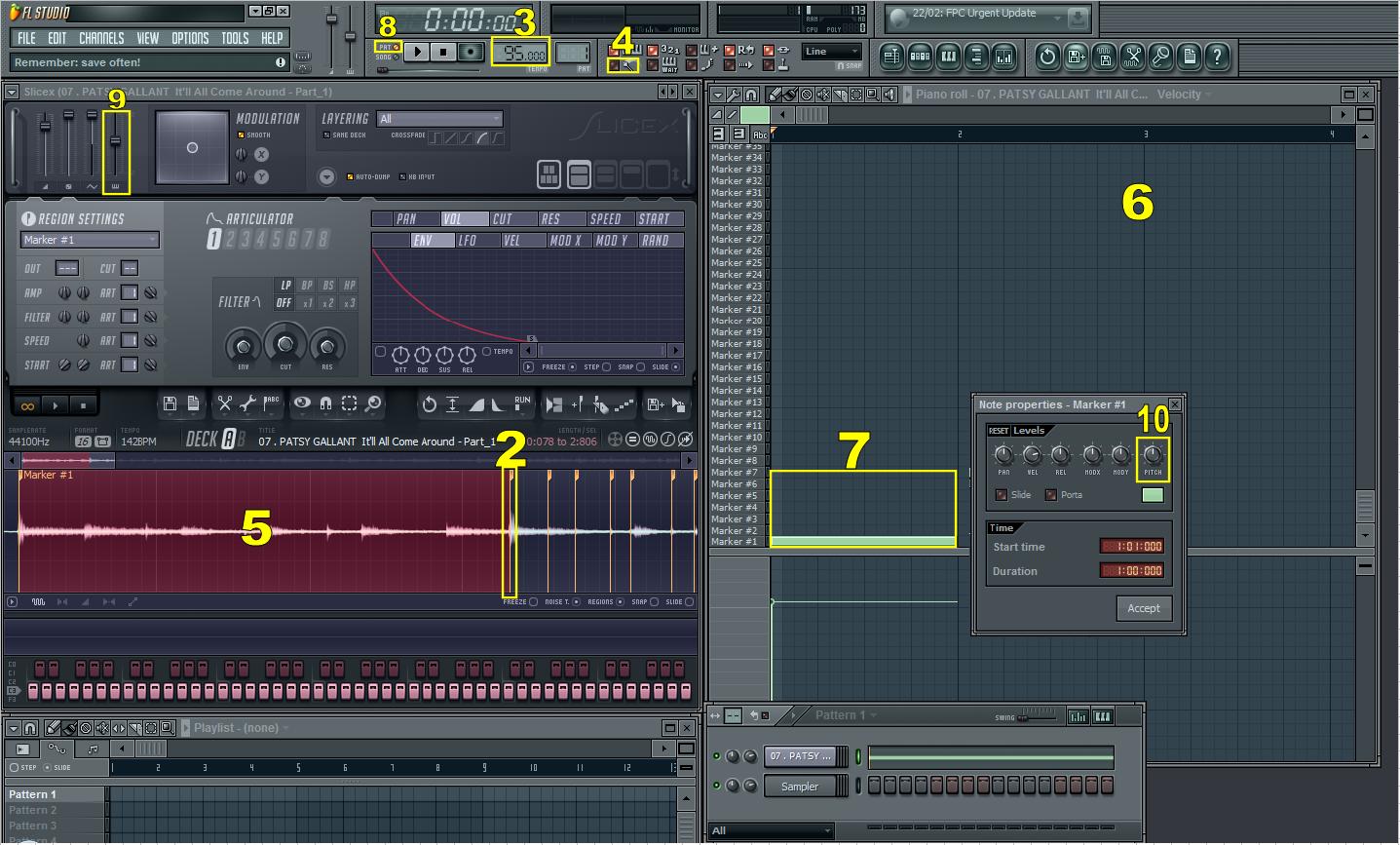Click the Accept button in Note properties
The image size is (1400, 845).
tap(1143, 608)
